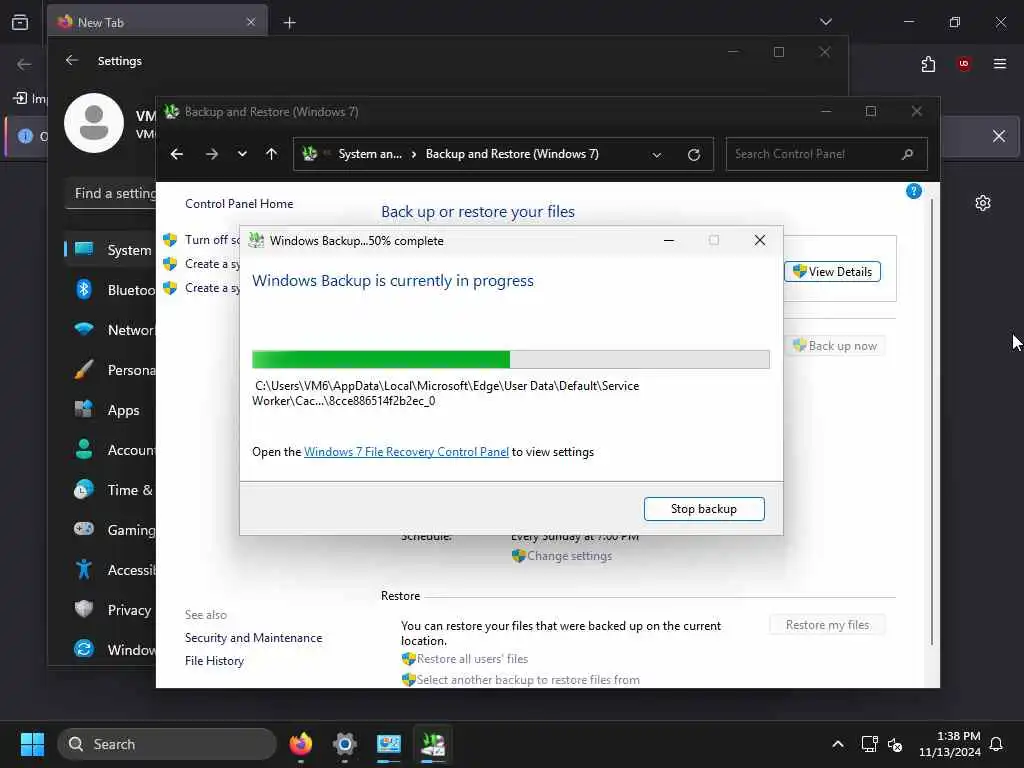Open the list all tabs dropdown
1024x768 pixels.
click(825, 22)
